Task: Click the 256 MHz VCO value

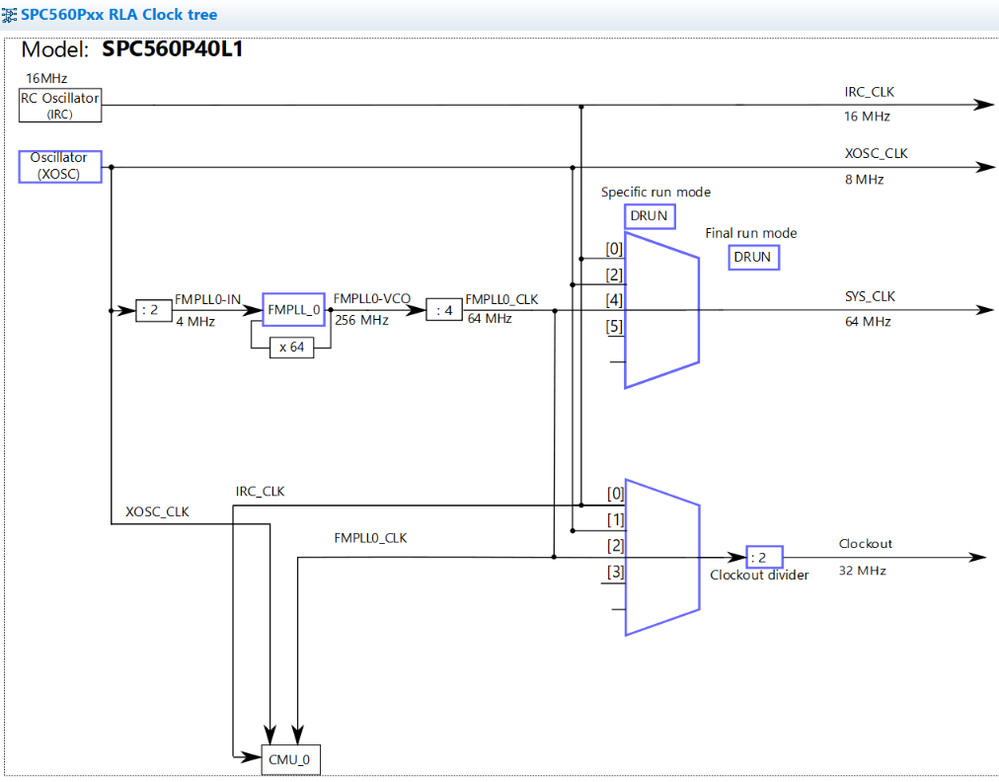Action: tap(362, 320)
